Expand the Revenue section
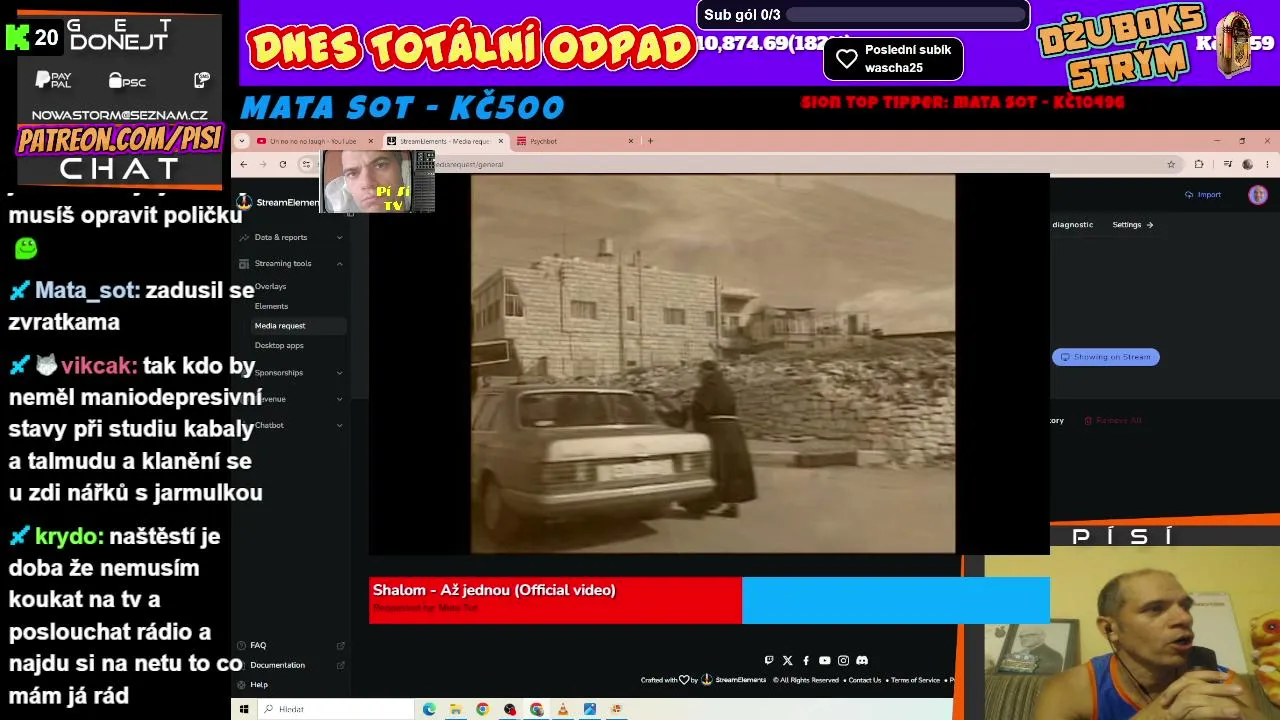1280x720 pixels. [339, 399]
